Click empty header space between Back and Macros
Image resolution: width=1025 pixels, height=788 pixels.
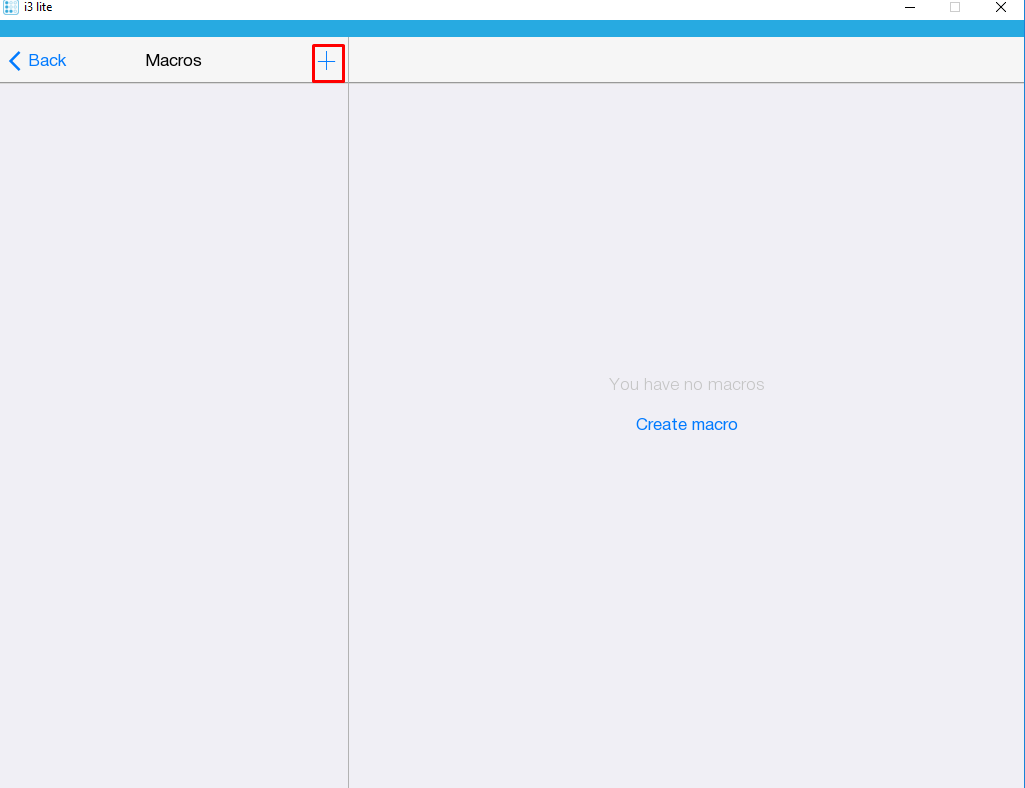click(105, 61)
